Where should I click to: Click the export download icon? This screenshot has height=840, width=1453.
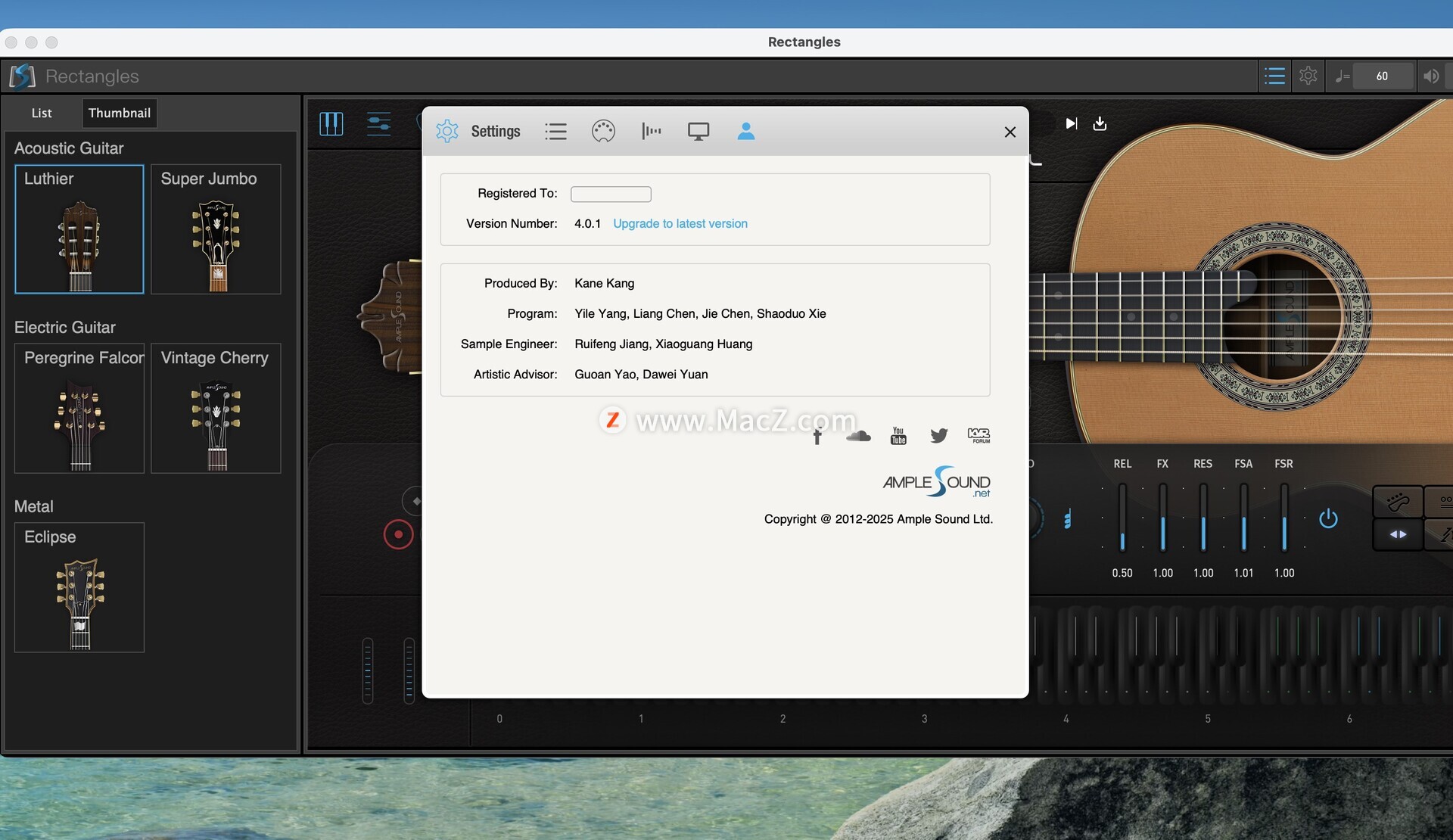[1100, 123]
